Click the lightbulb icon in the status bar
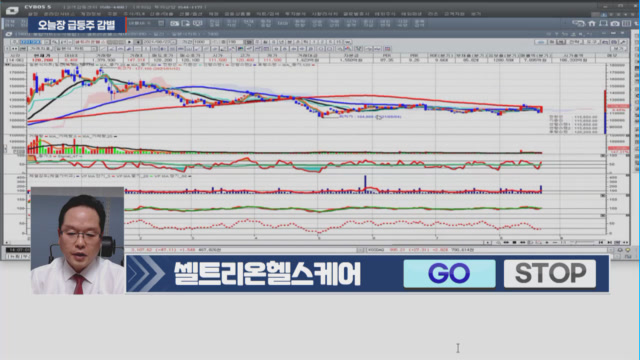Image resolution: width=640 pixels, height=360 pixels. click(628, 250)
